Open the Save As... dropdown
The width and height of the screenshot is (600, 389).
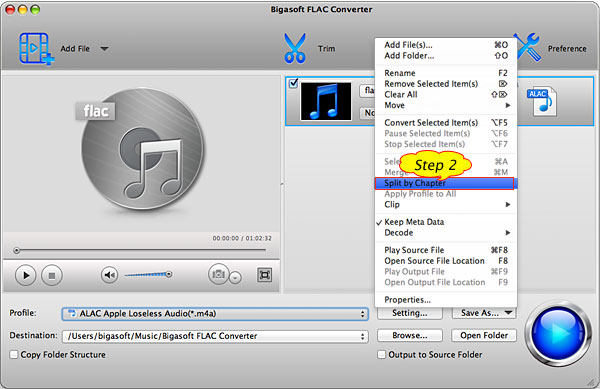(484, 313)
